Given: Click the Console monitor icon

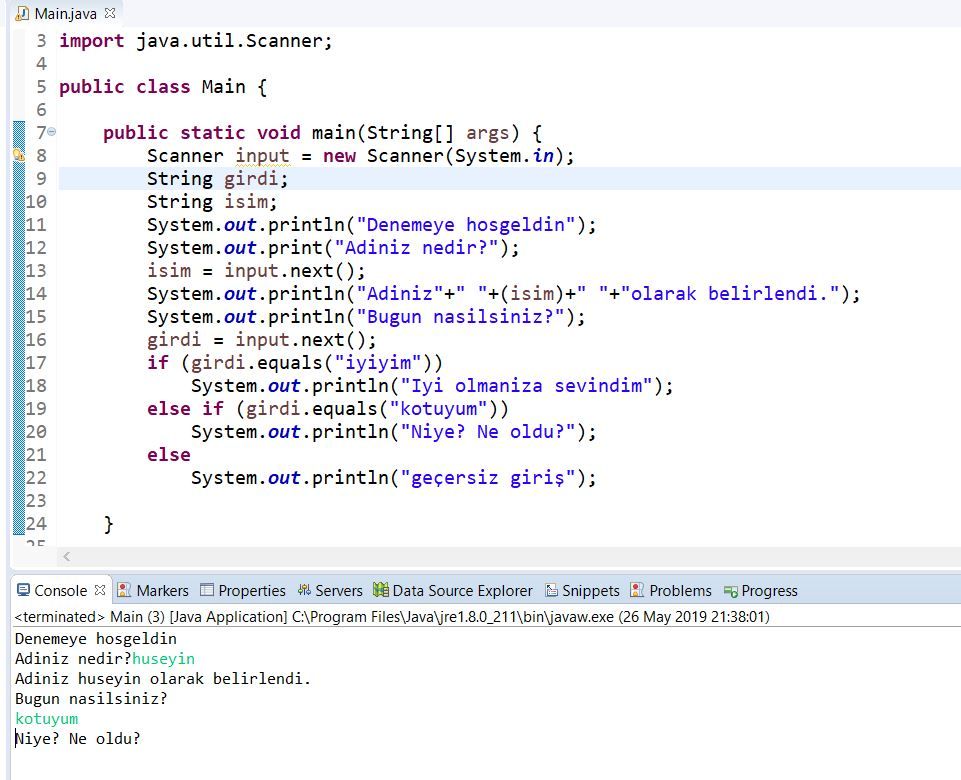Looking at the screenshot, I should 23,590.
